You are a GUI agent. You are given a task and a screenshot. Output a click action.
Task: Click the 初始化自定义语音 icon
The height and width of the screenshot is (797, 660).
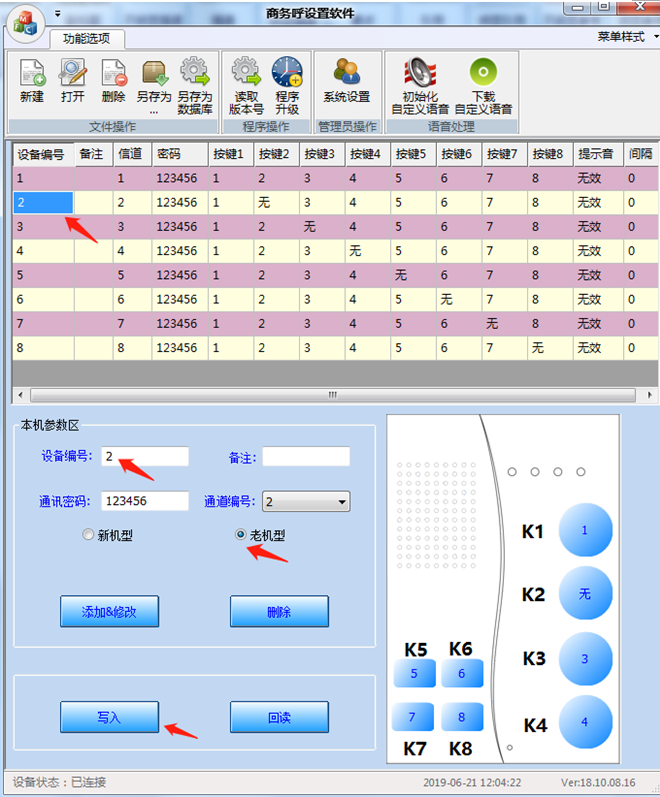(x=420, y=75)
